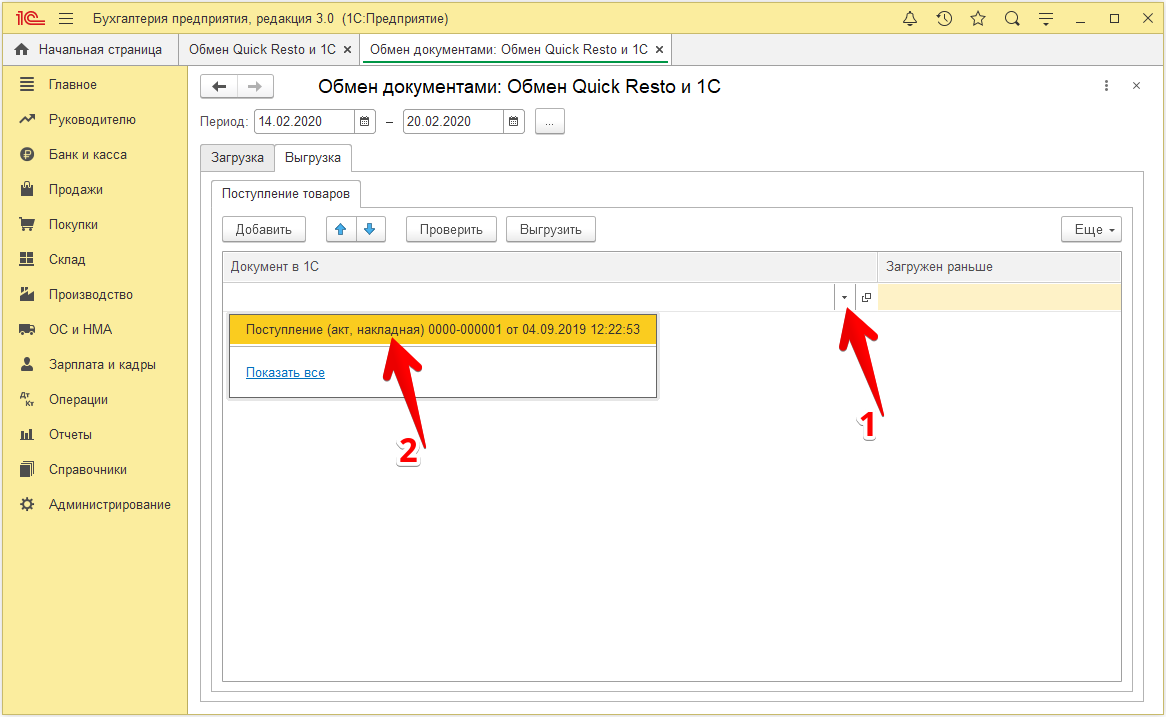
Task: Click the notifications bell icon
Action: tap(910, 19)
